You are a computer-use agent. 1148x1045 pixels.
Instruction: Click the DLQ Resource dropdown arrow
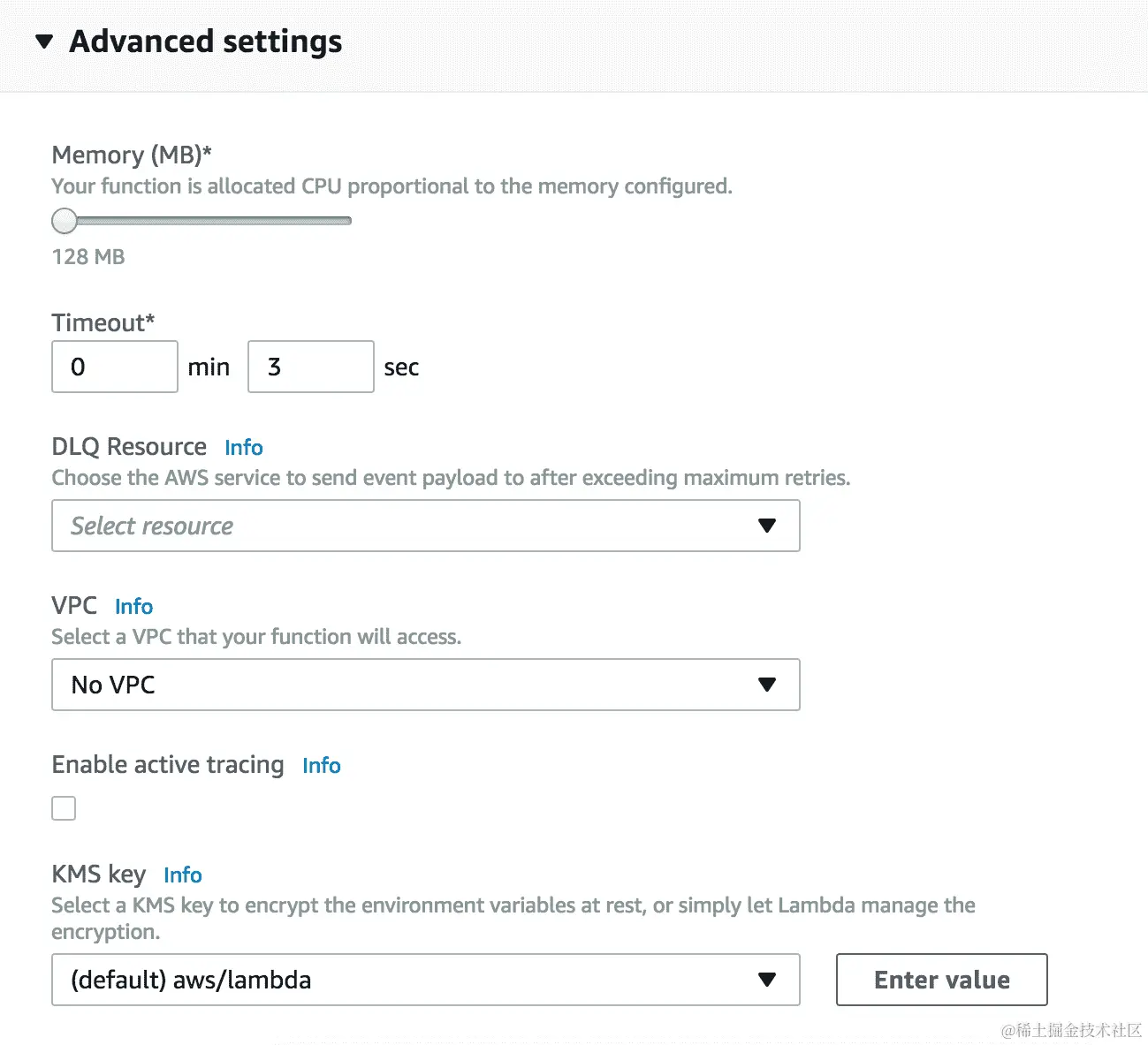pyautogui.click(x=767, y=526)
